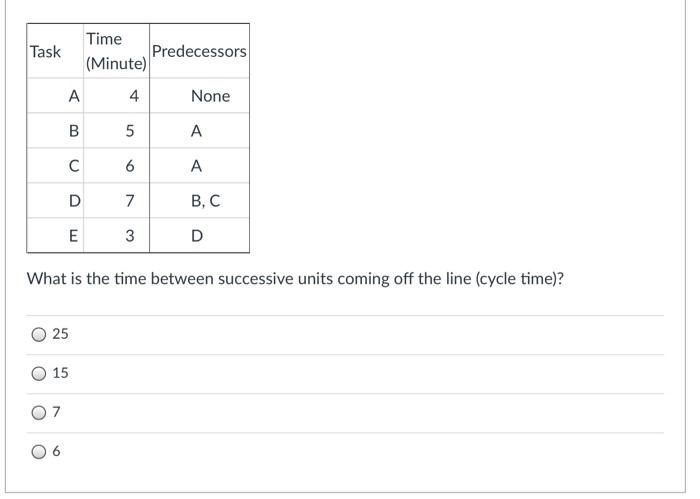The image size is (700, 499).
Task: Click the Task column header
Action: [x=55, y=51]
